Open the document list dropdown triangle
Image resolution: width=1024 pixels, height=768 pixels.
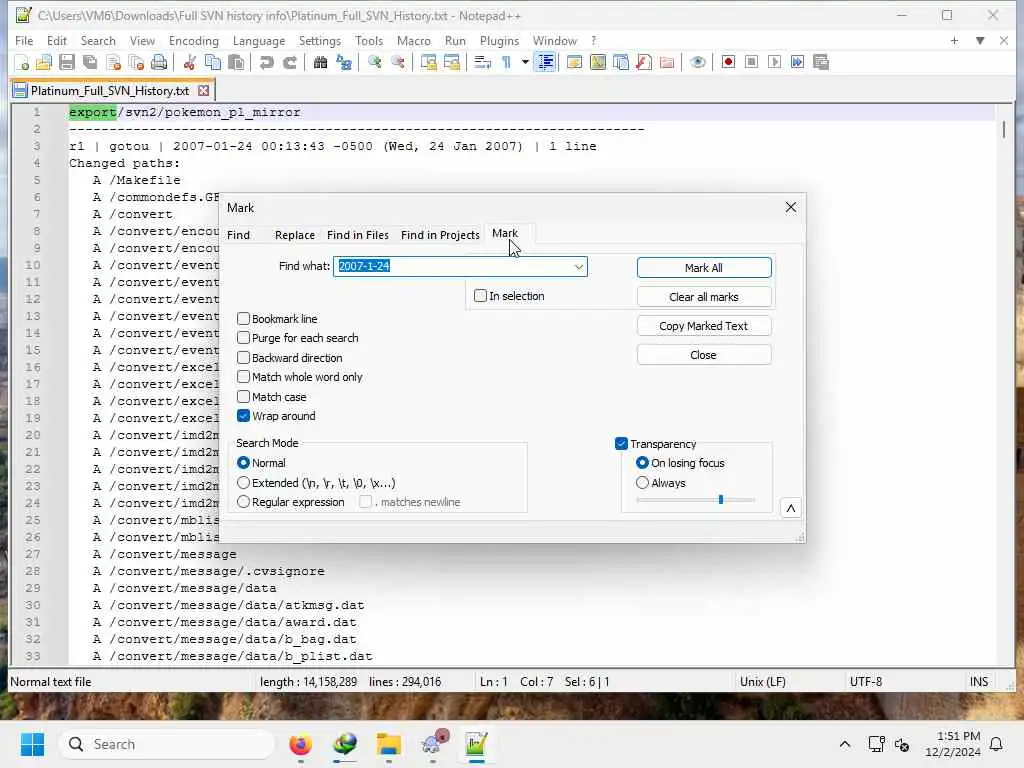980,40
